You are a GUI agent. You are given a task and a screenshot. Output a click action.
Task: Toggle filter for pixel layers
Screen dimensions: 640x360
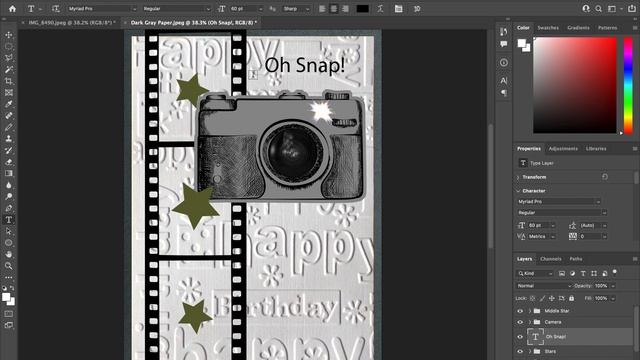tap(562, 273)
